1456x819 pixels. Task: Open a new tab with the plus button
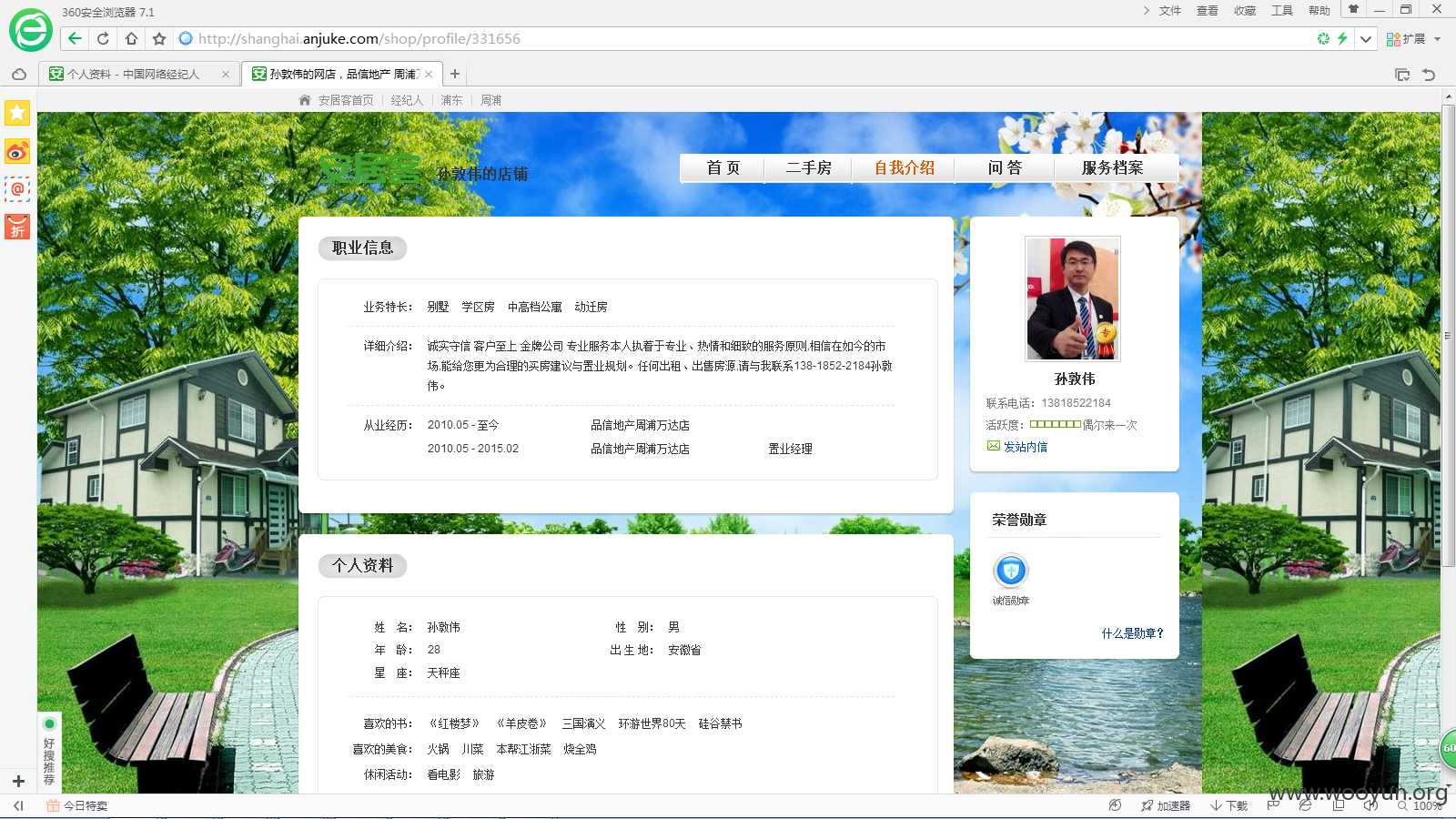point(455,74)
